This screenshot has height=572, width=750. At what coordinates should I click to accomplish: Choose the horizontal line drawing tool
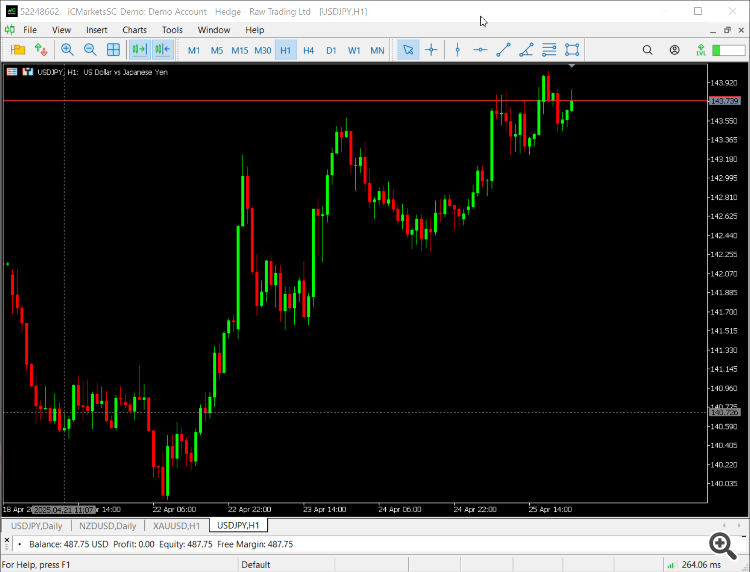[x=480, y=50]
